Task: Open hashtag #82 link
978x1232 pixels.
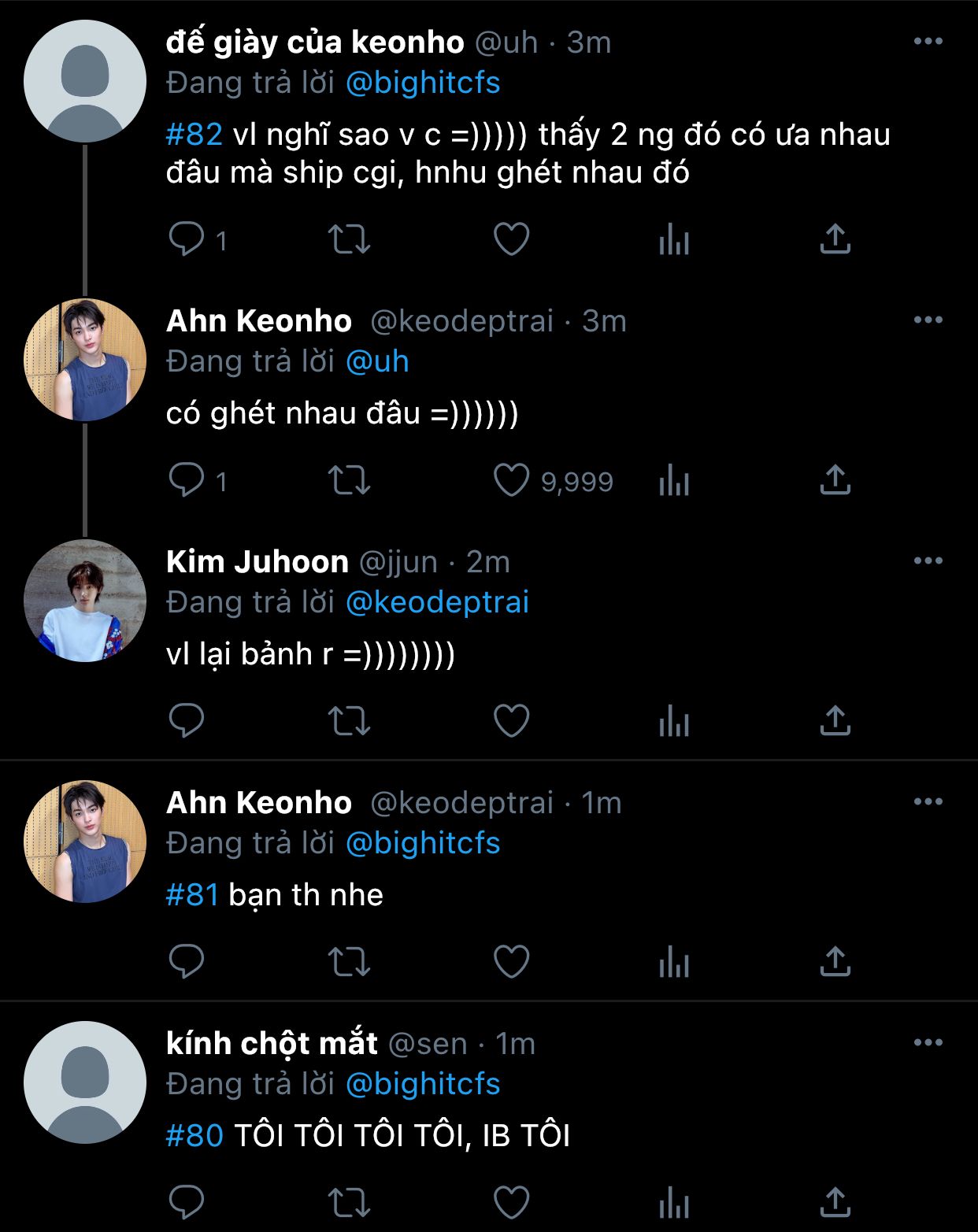Action: coord(194,135)
